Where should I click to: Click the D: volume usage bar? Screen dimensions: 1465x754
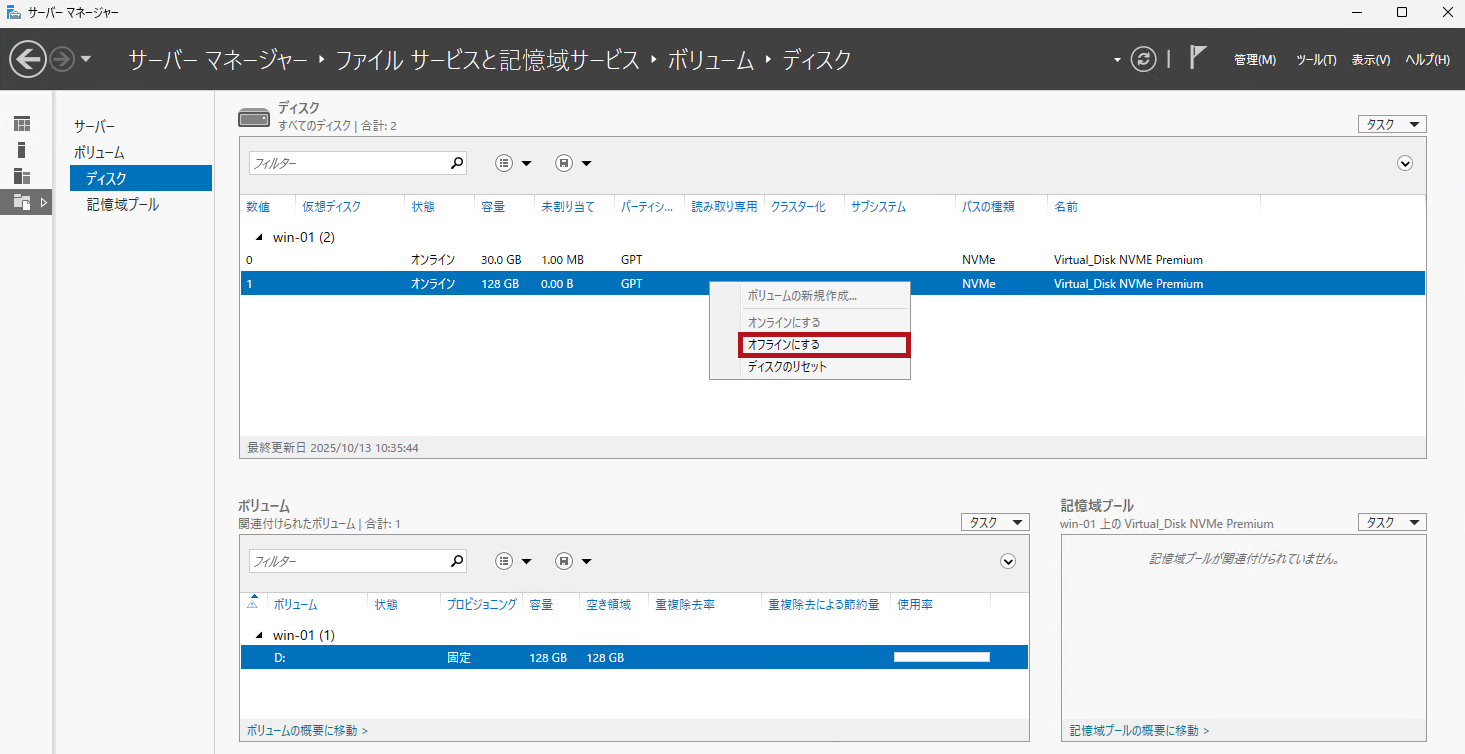pos(941,657)
